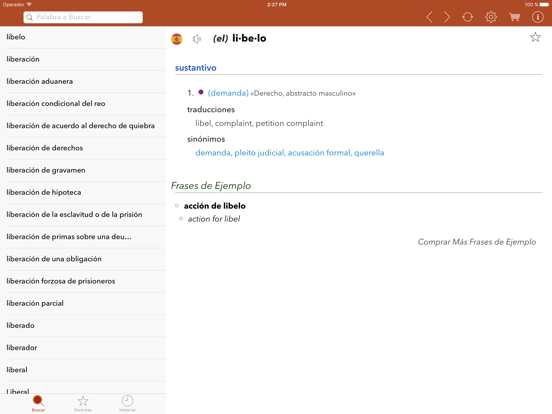552x414 pixels.
Task: Open the (demanda) sense link
Action: pos(228,93)
